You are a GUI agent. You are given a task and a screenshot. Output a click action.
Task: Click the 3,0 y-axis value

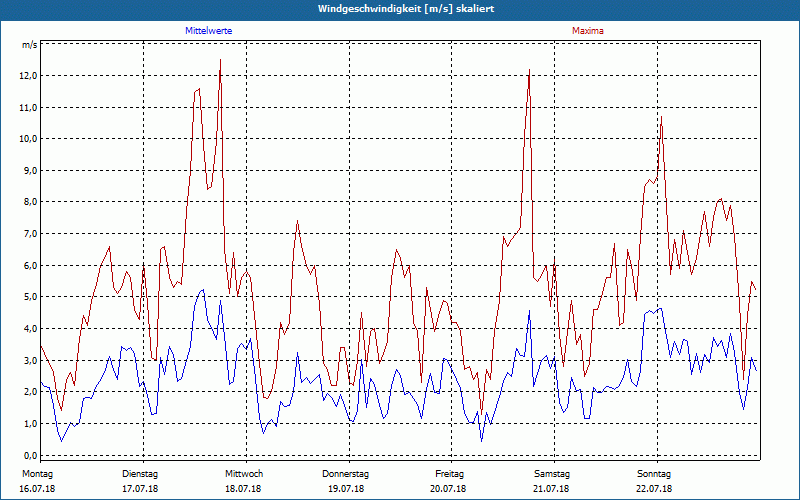pos(31,361)
